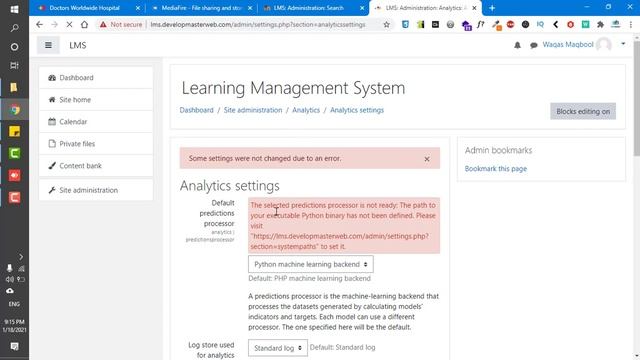Toggle the LMS hamburger navigation menu
This screenshot has height=360, width=640.
tap(48, 45)
